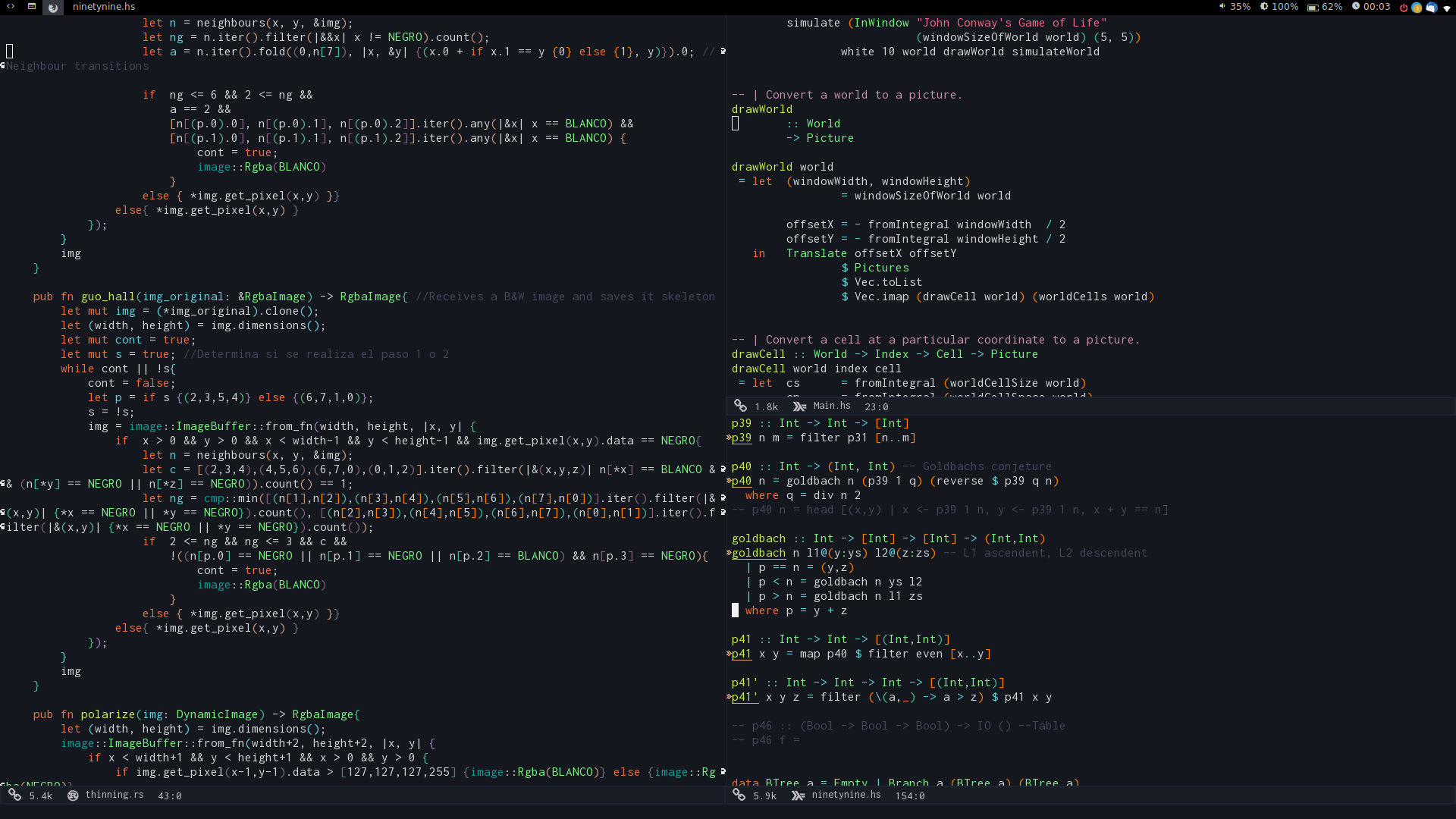This screenshot has height=819, width=1456.
Task: Open the Wi-Fi network tray icon
Action: [1446, 8]
